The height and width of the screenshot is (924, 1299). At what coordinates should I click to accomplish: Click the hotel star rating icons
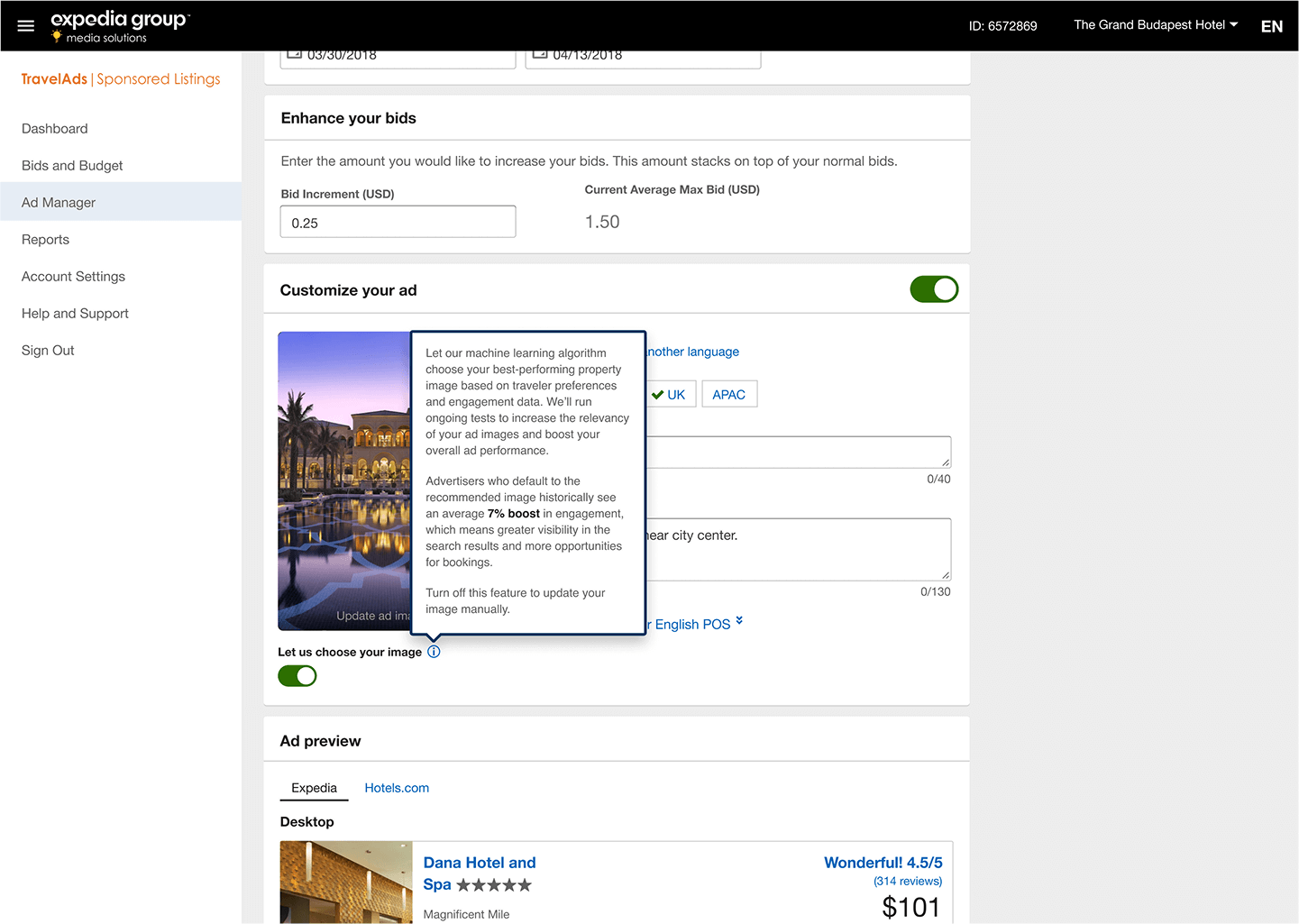(494, 885)
